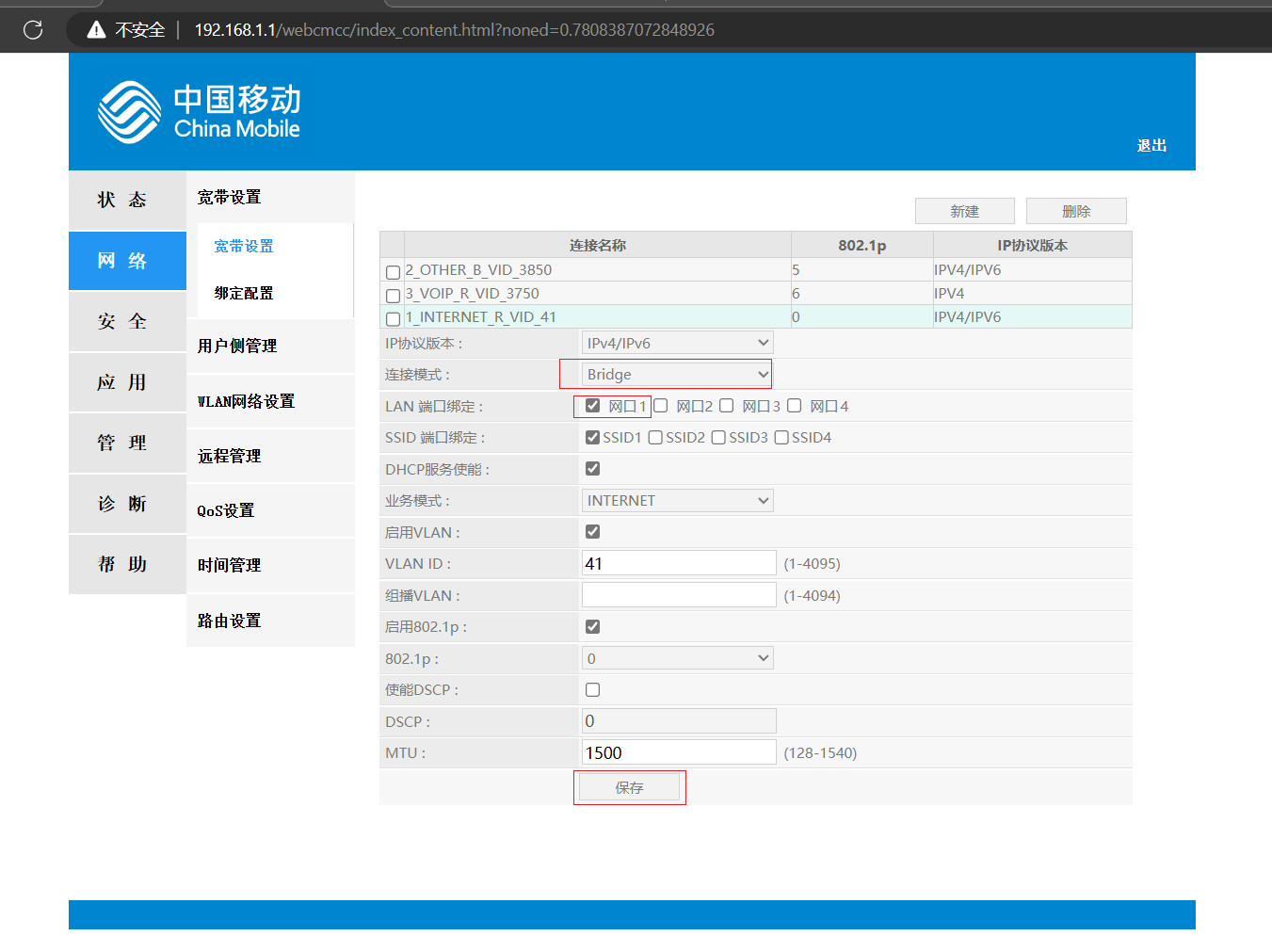The width and height of the screenshot is (1272, 952).
Task: Check the 2_OTHER_B_VID_3850 connection checkbox
Action: pyautogui.click(x=394, y=272)
